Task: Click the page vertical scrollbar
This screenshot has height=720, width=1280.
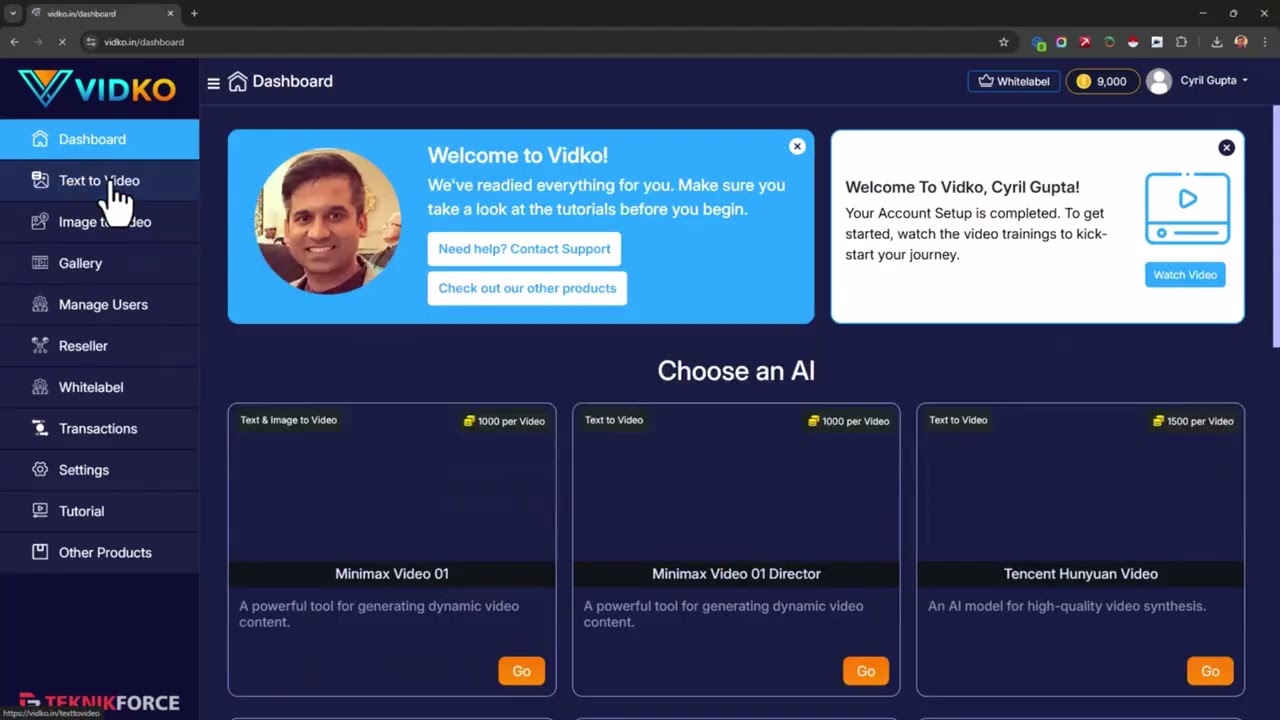Action: (1275, 226)
